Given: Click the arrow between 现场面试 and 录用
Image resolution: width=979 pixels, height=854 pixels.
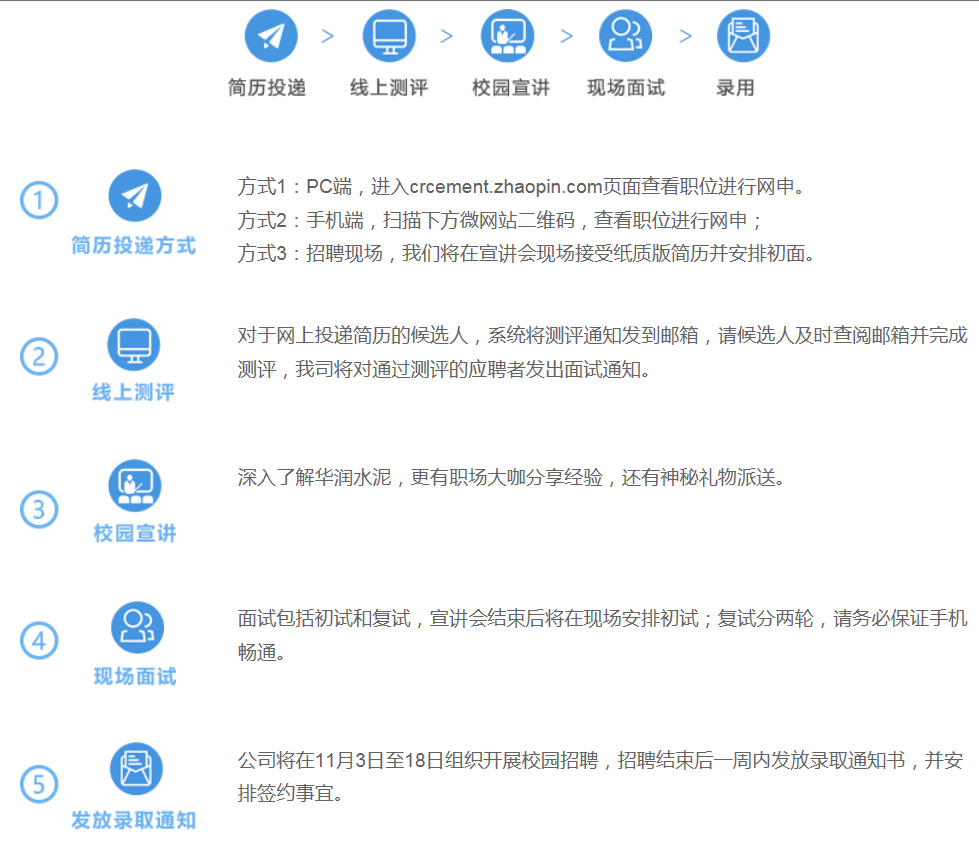Looking at the screenshot, I should pyautogui.click(x=685, y=37).
